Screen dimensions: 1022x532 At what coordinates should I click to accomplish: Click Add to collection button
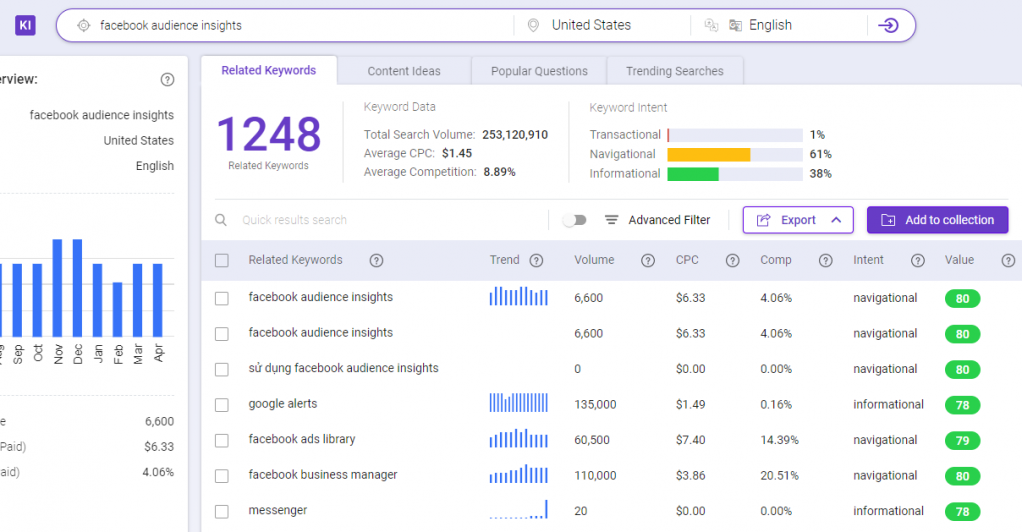[937, 220]
